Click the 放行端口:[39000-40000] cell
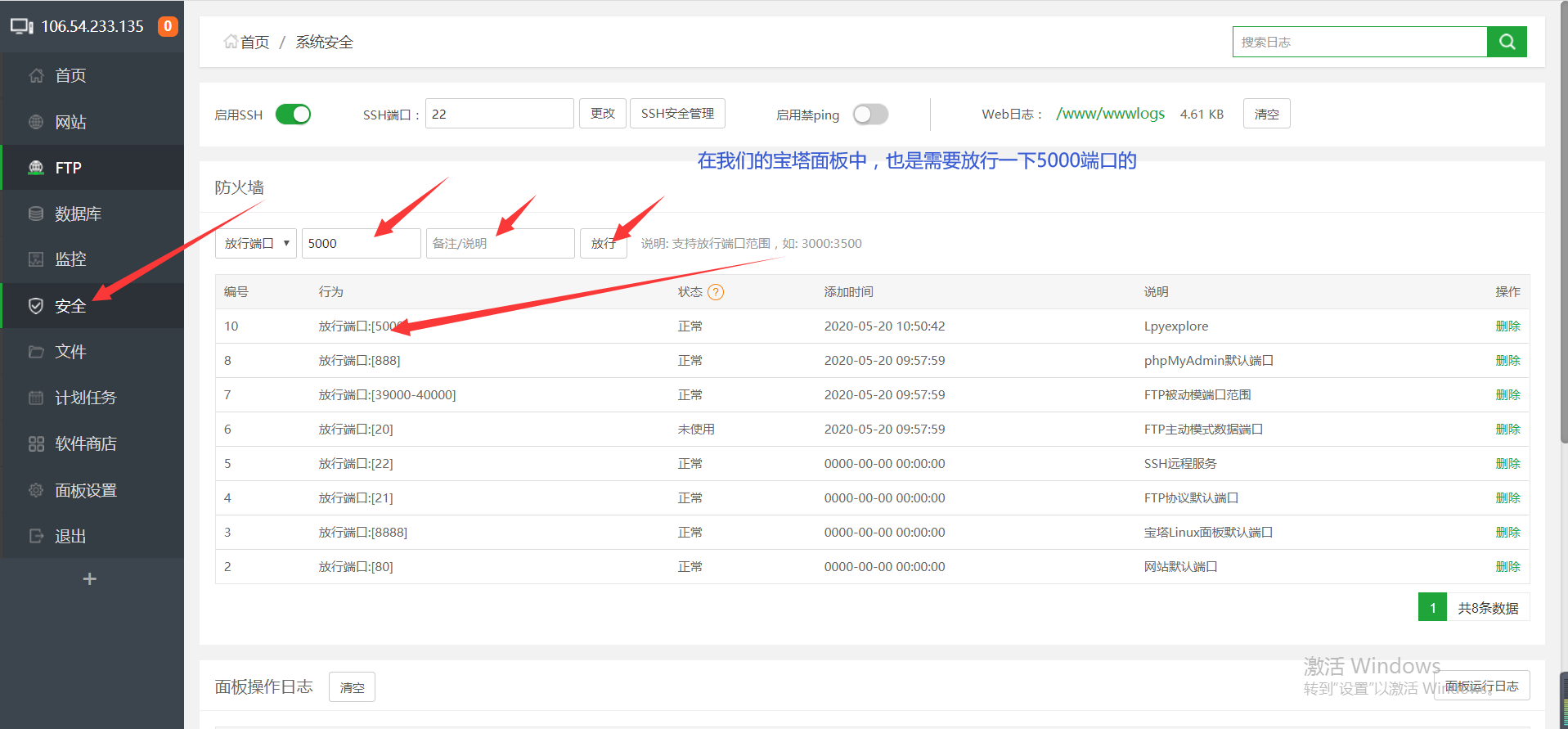This screenshot has height=729, width=1568. (x=387, y=395)
